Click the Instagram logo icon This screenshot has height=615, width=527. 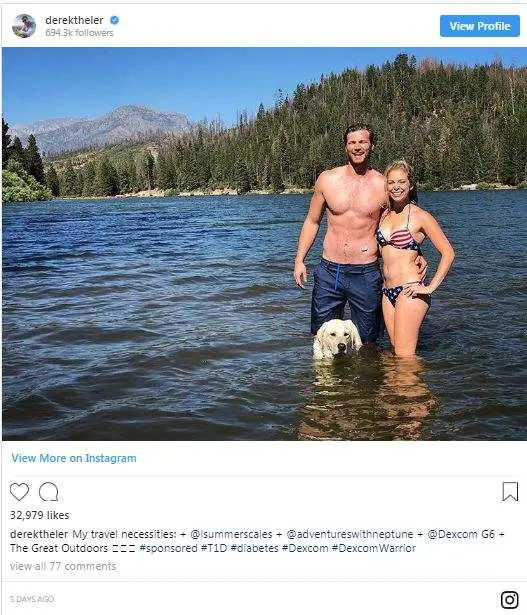click(509, 599)
